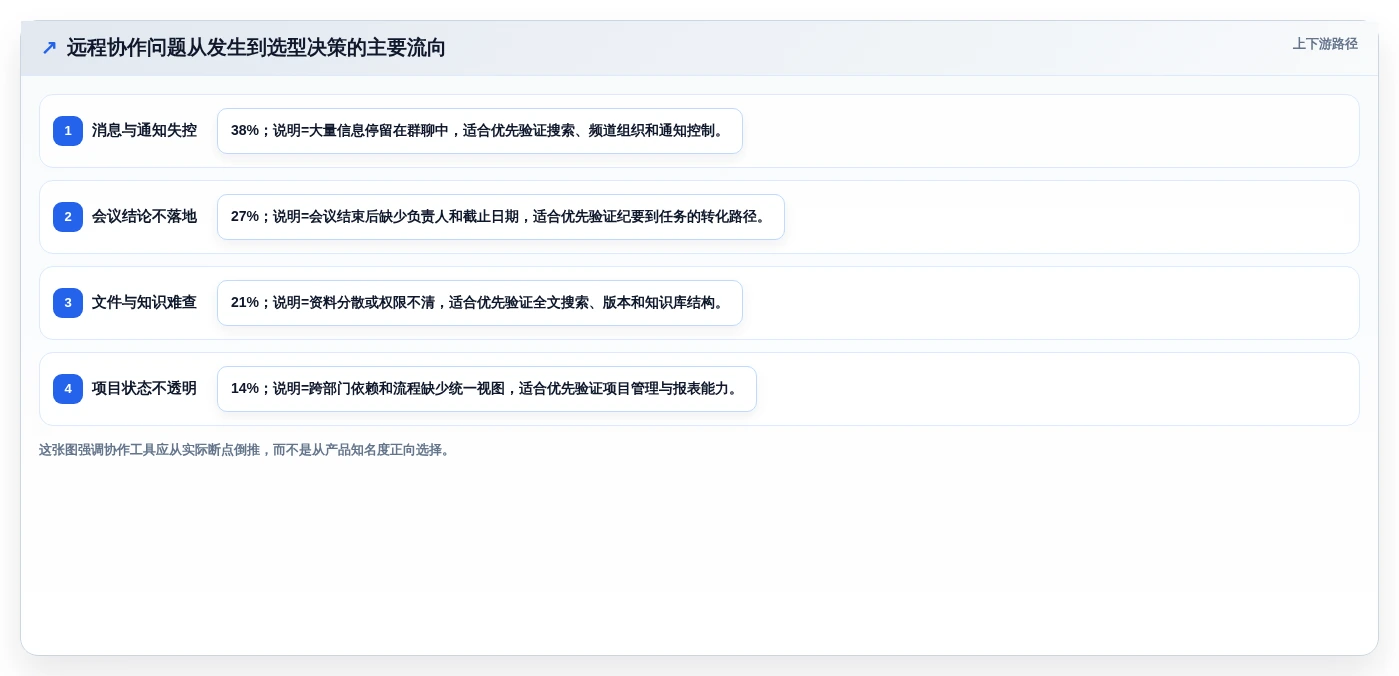This screenshot has height=676, width=1399.
Task: Click the 项目状态不透明 label
Action: point(144,389)
